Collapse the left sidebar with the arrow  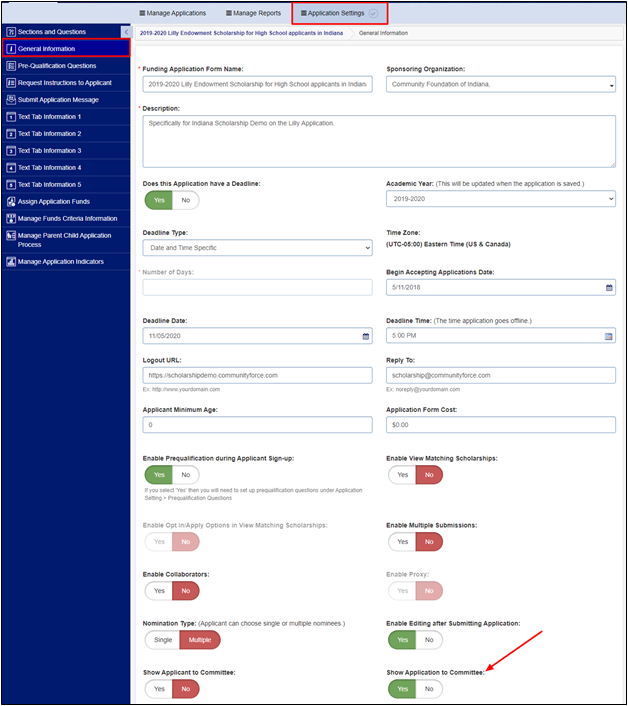point(126,33)
